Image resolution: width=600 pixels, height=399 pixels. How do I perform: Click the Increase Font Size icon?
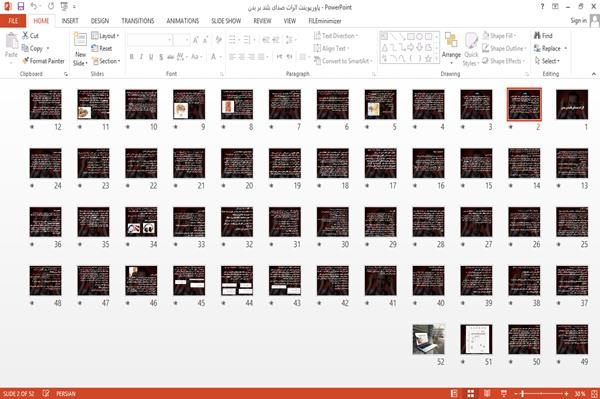pos(196,39)
